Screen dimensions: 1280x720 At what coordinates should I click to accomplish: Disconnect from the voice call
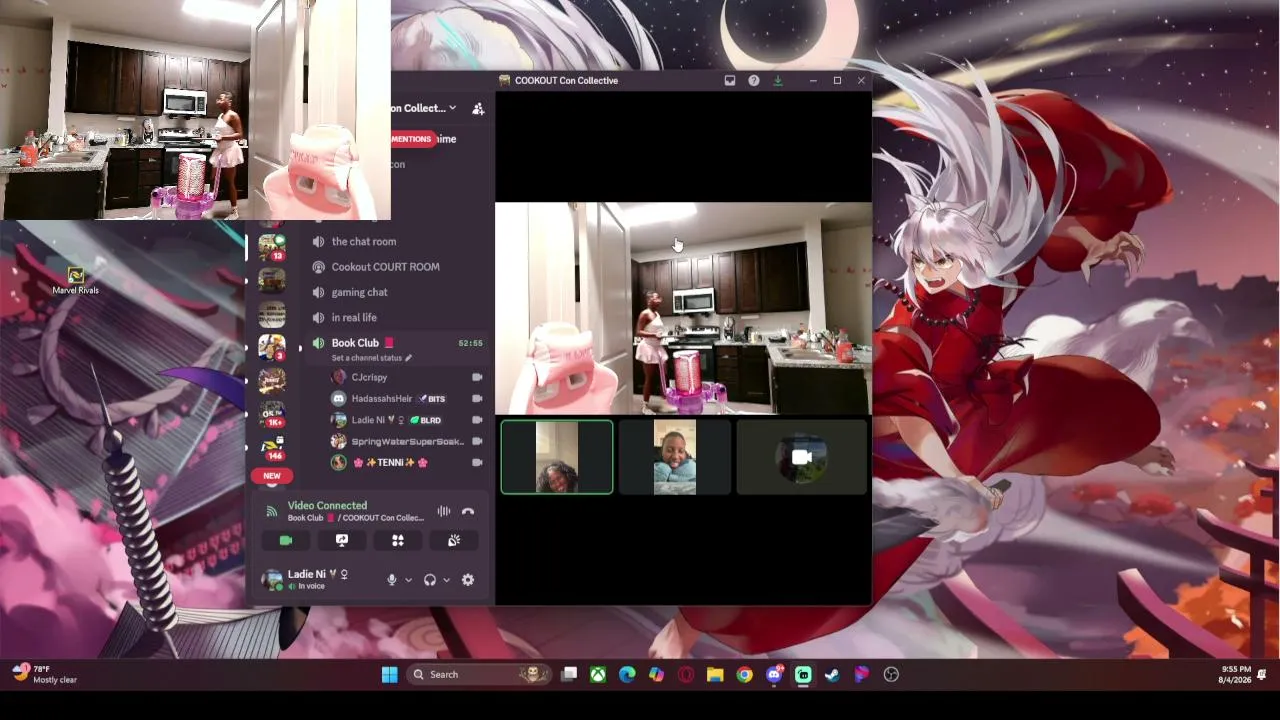(x=467, y=511)
